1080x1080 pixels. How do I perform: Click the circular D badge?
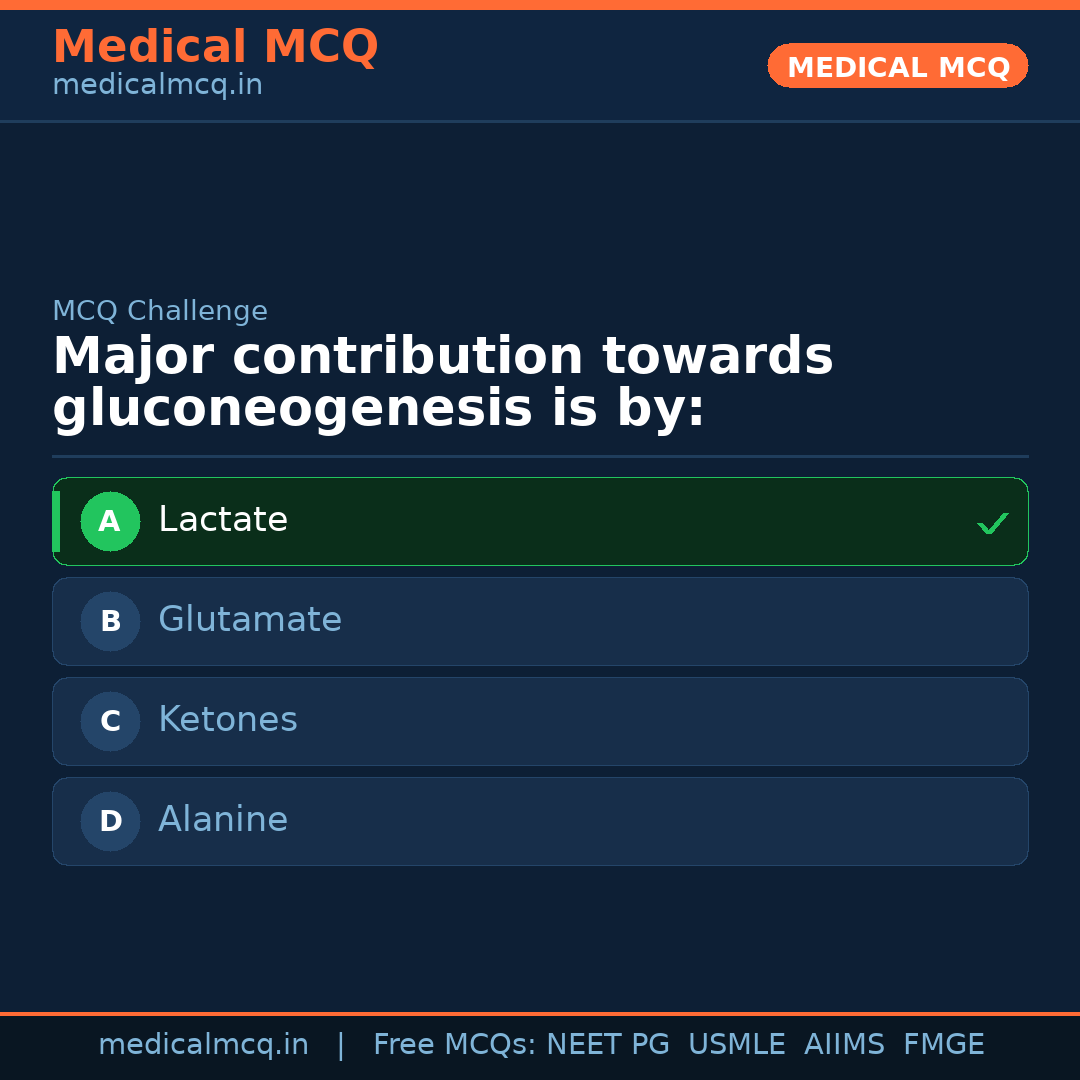110,821
